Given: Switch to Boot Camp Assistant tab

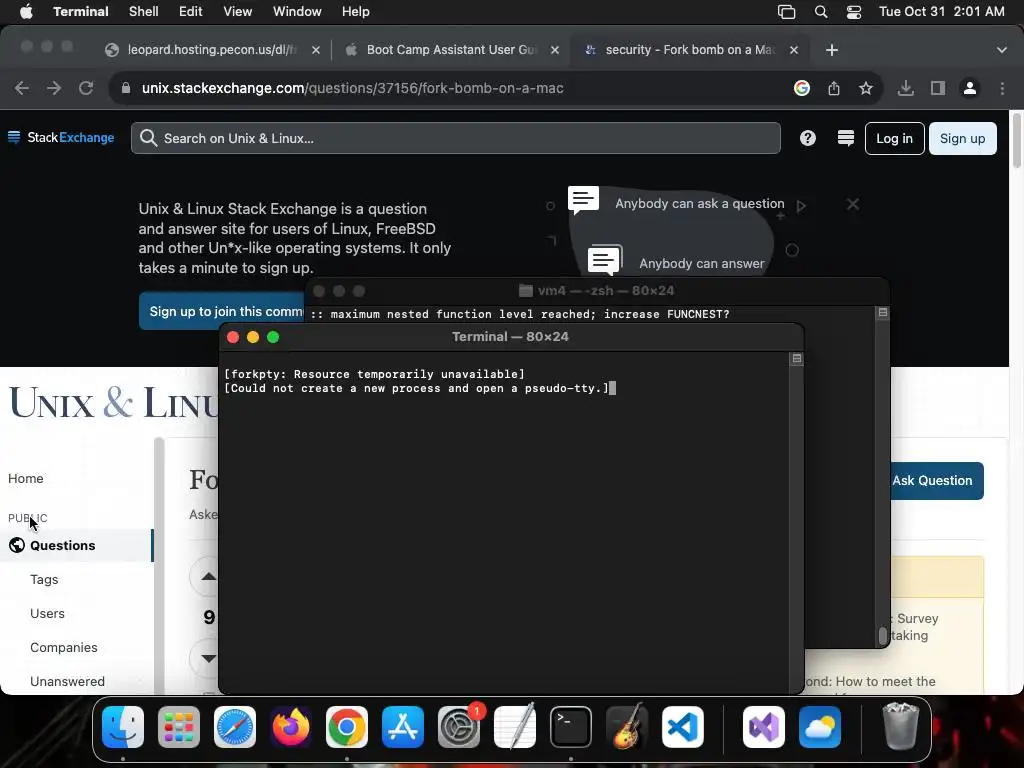Looking at the screenshot, I should (x=451, y=50).
